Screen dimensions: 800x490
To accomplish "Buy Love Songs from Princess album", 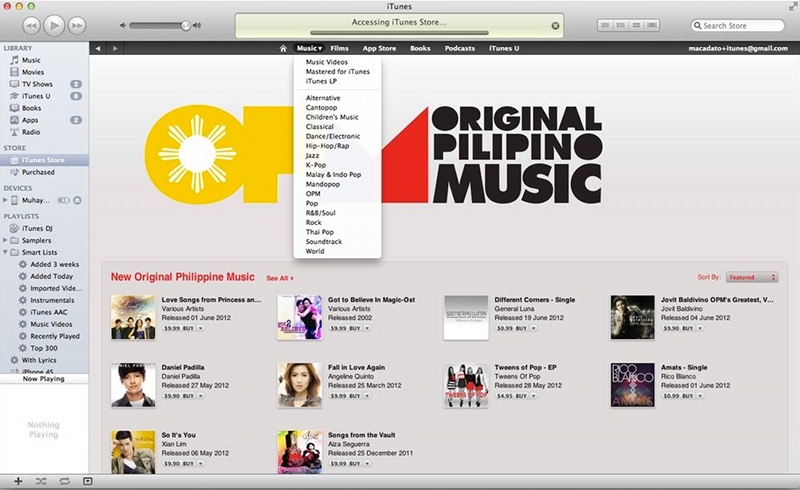I will click(179, 328).
